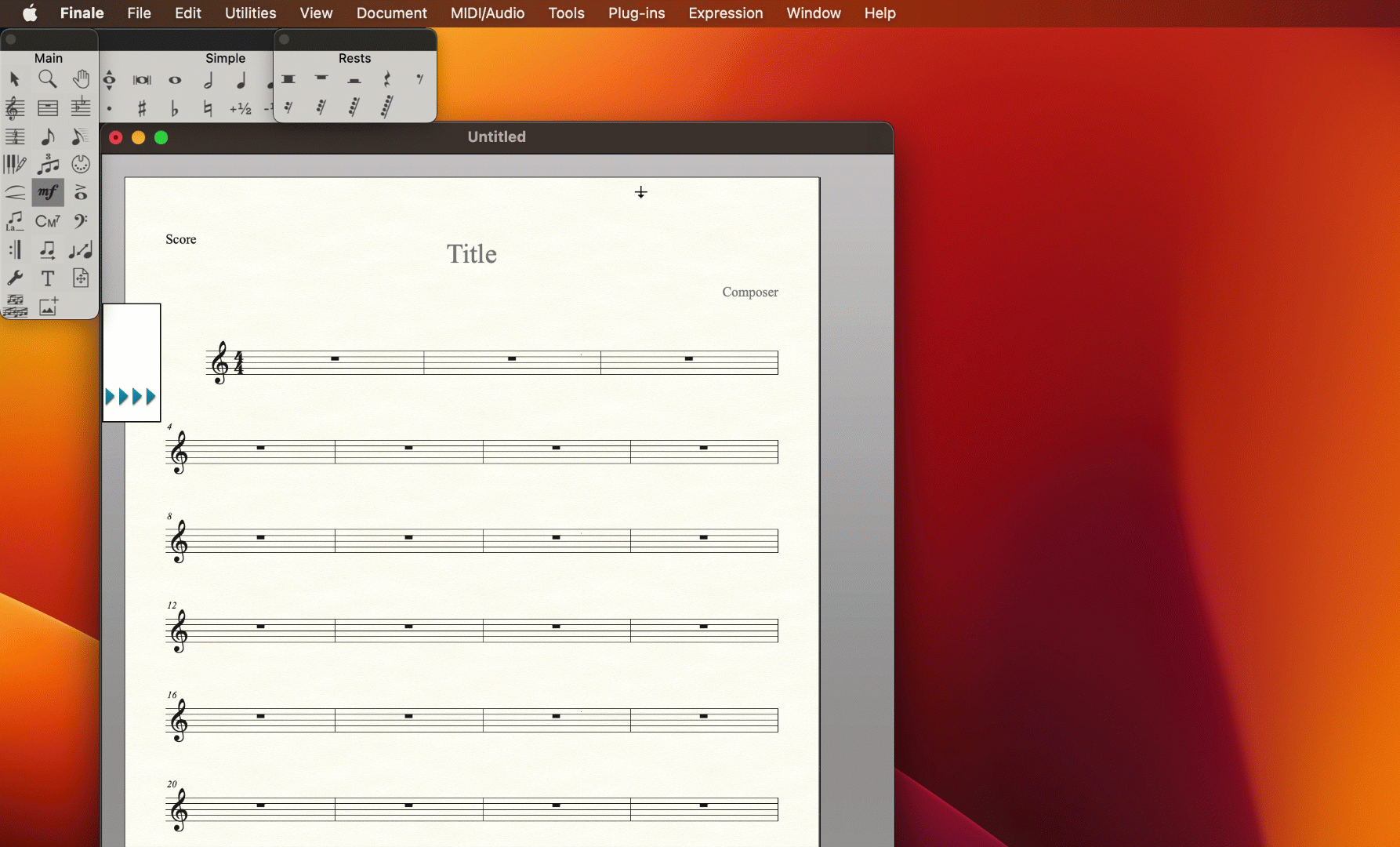Select the flat accidental in Simple palette
Screen dimensions: 1400x847
click(x=175, y=108)
